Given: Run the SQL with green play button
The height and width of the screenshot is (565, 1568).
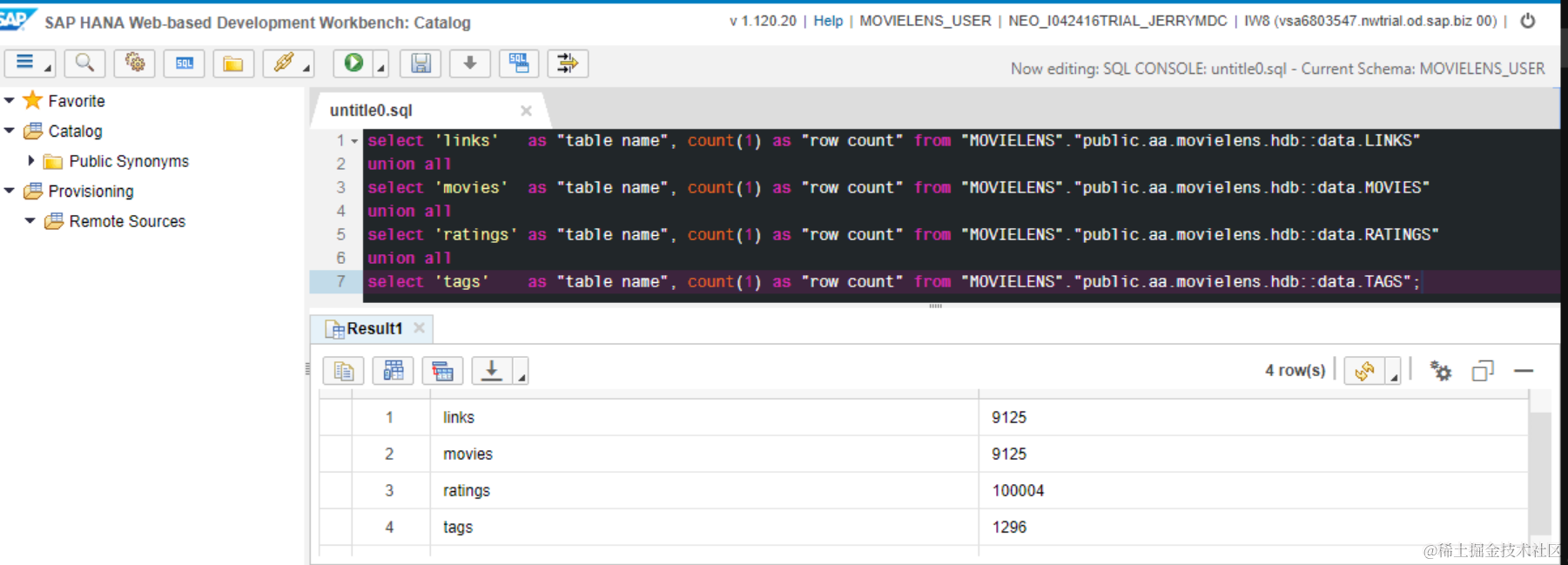Looking at the screenshot, I should coord(353,63).
